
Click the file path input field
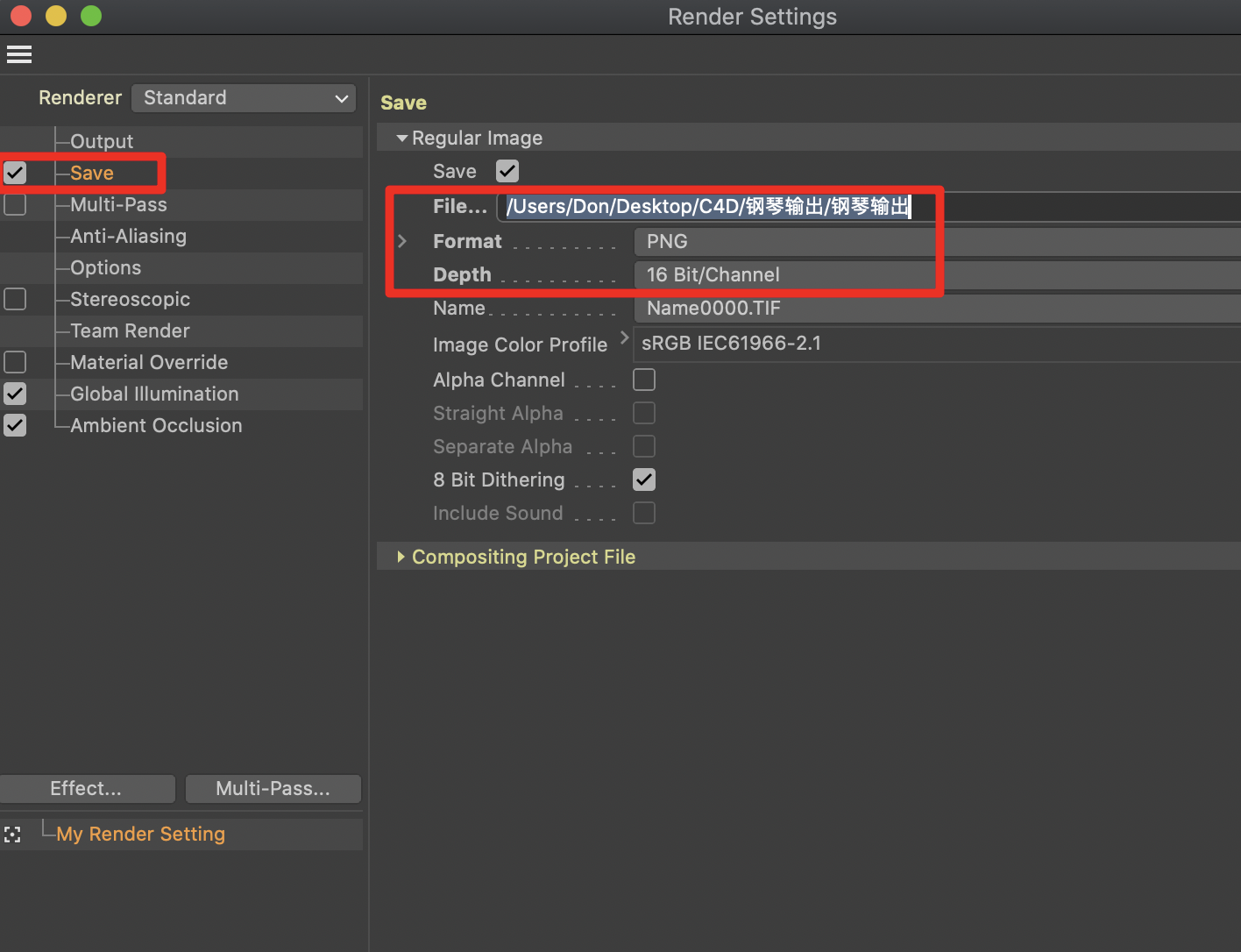point(869,207)
